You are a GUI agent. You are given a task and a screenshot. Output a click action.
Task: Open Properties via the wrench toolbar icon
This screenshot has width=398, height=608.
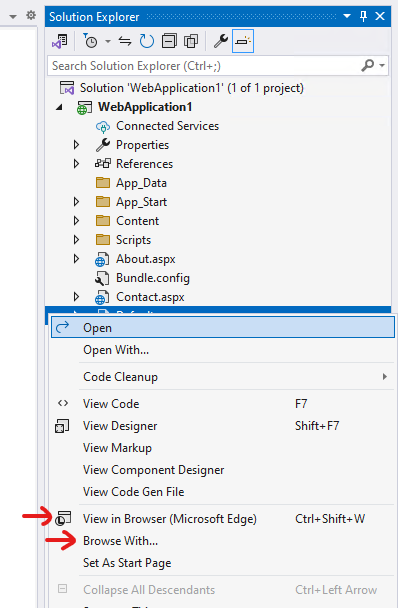pos(221,41)
